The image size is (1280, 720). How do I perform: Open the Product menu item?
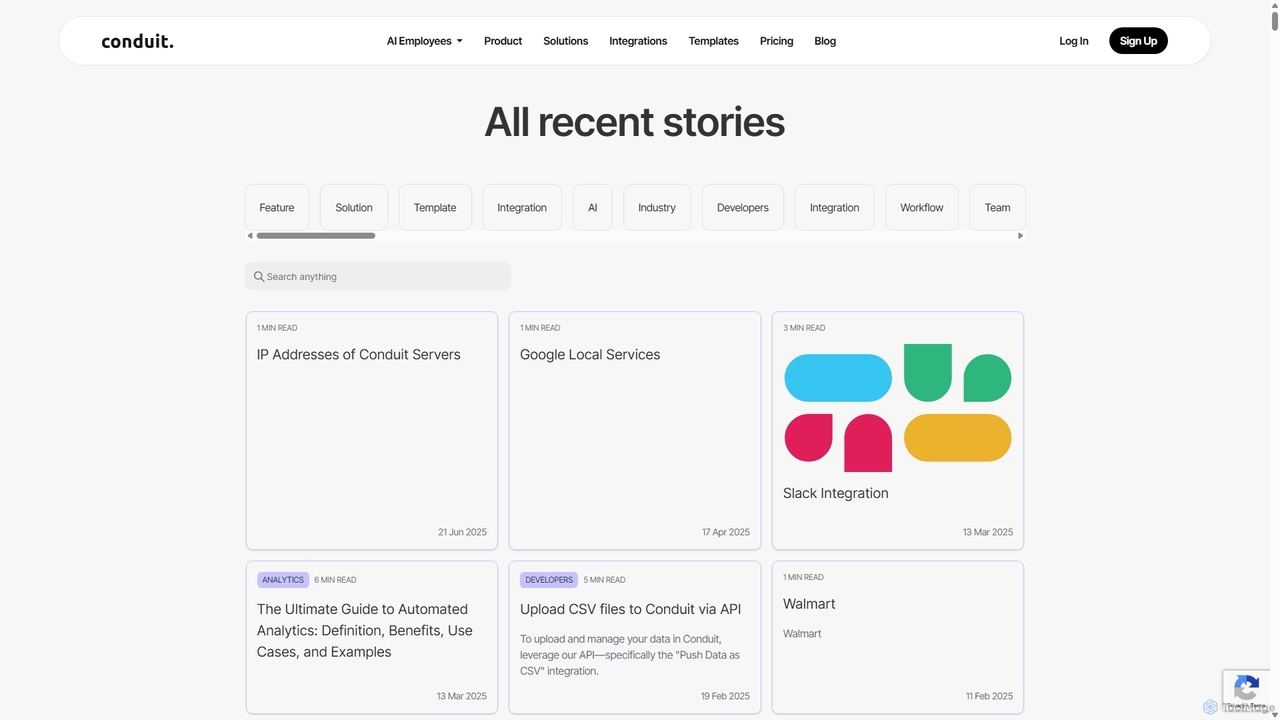503,41
